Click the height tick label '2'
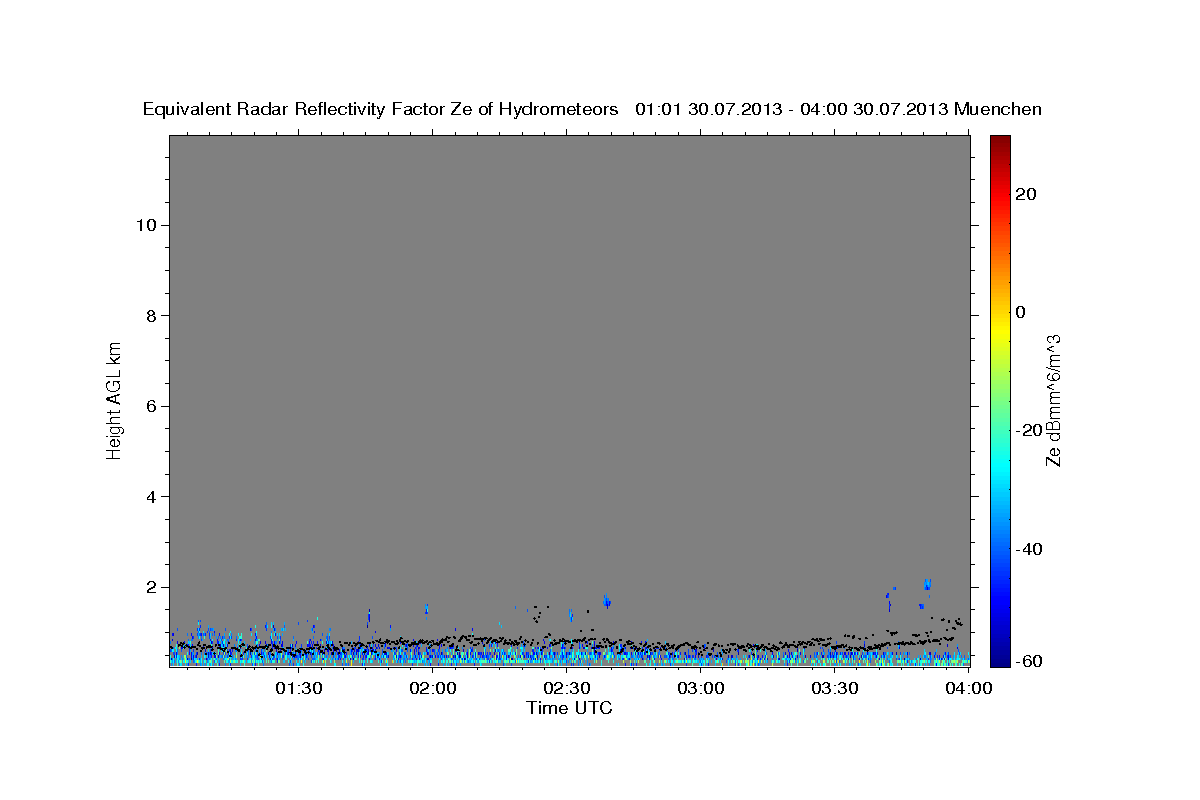Image resolution: width=1200 pixels, height=800 pixels. pos(152,587)
